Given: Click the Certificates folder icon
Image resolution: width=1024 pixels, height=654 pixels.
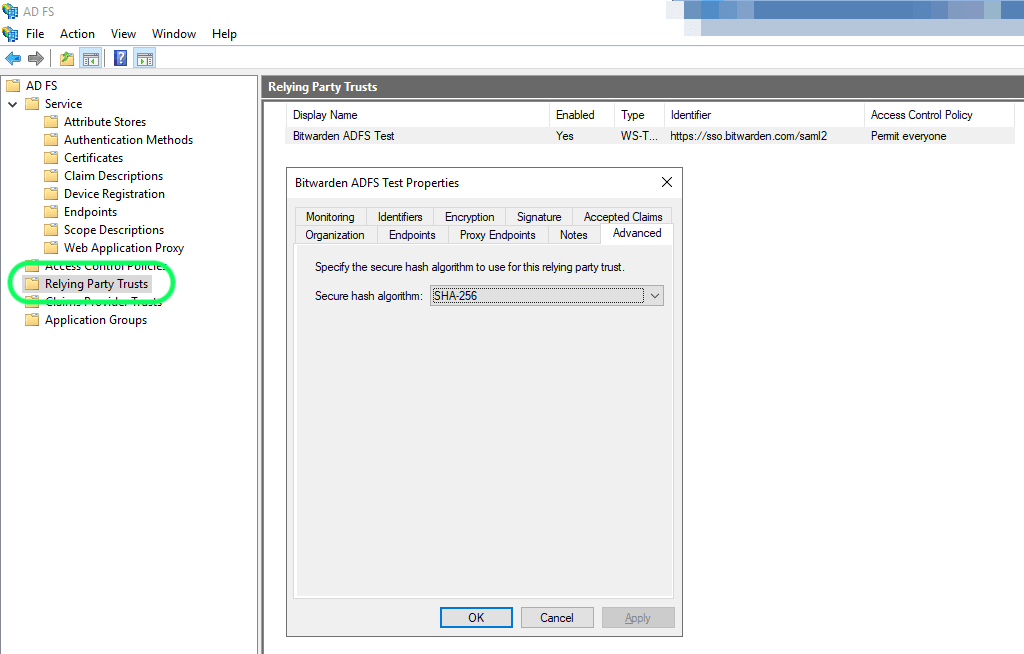Looking at the screenshot, I should click(x=51, y=157).
